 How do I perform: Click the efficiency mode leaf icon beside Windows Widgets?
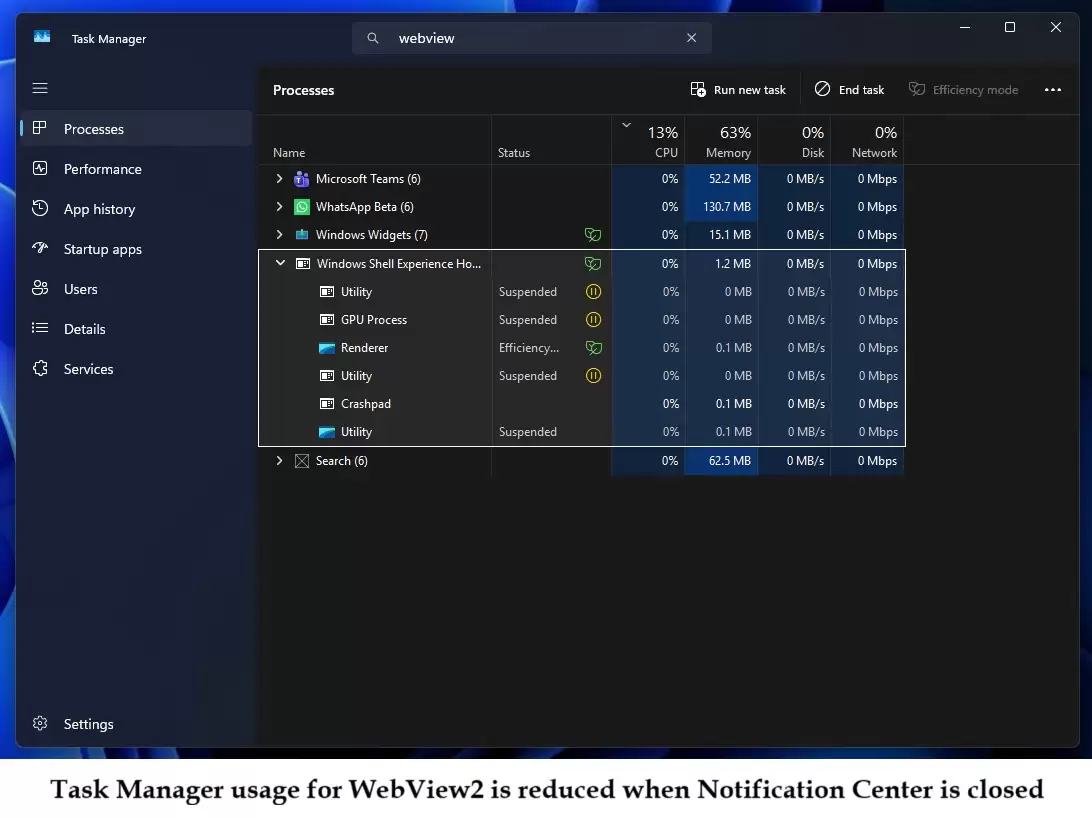coord(593,235)
